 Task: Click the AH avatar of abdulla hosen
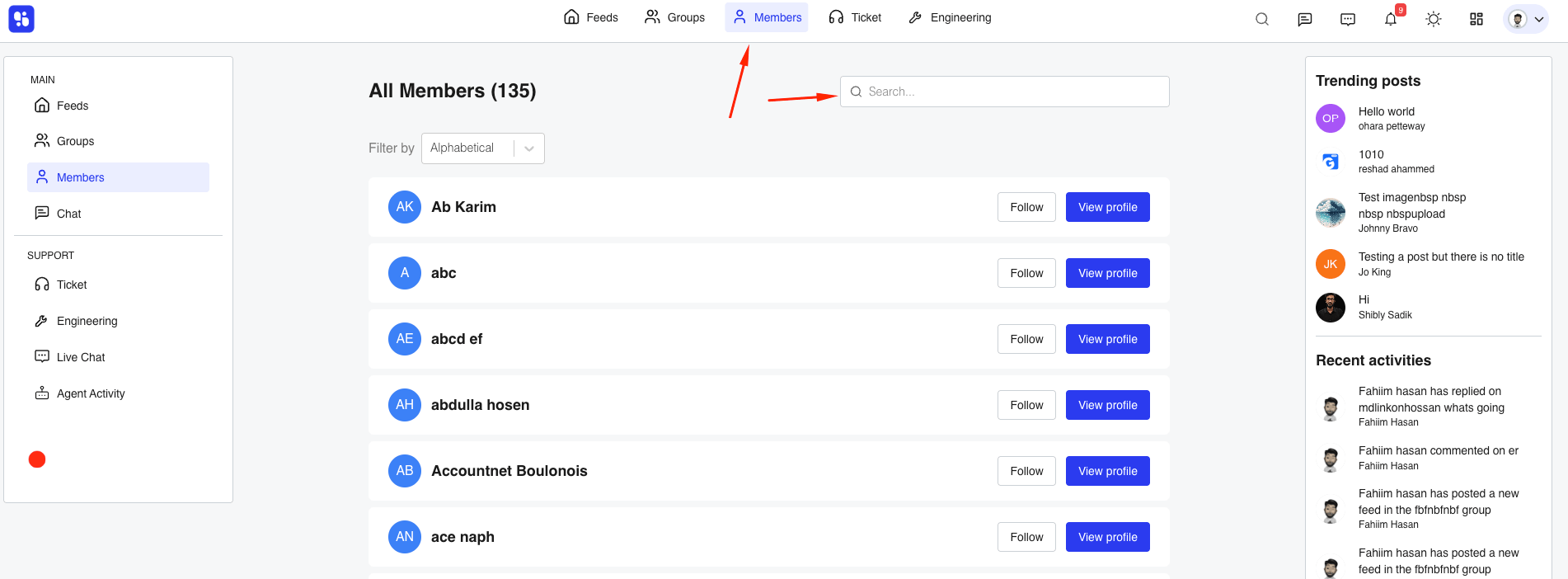[405, 405]
